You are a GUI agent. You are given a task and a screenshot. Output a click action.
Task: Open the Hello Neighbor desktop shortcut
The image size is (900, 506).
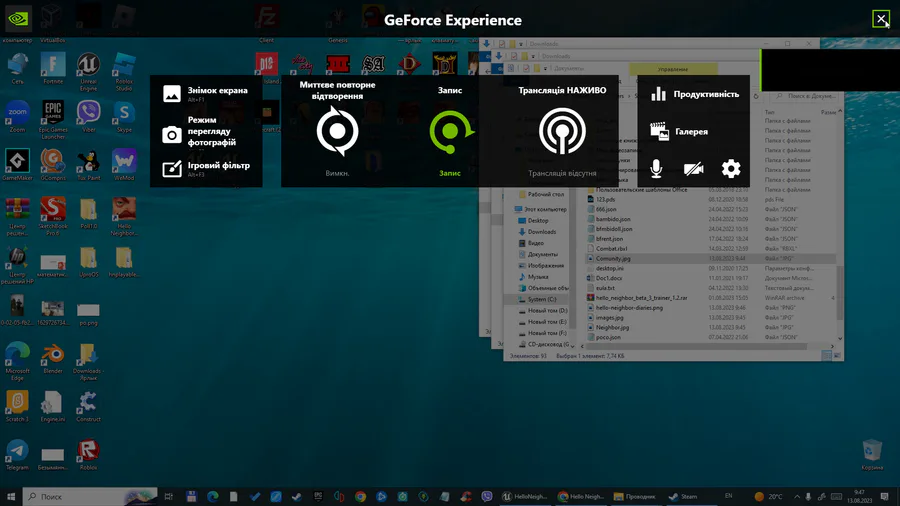click(124, 216)
